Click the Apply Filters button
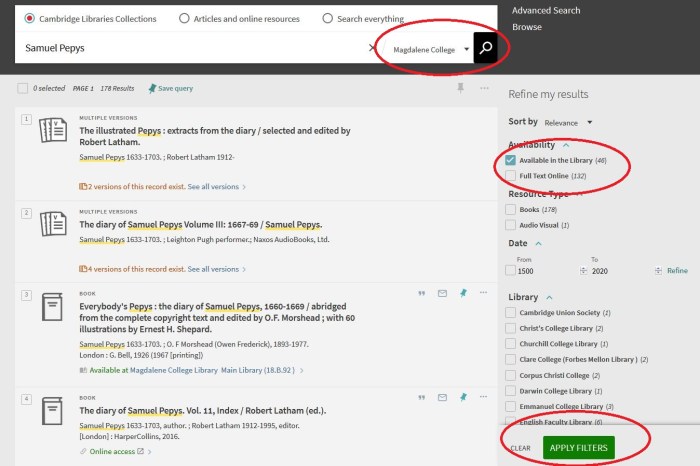 (579, 448)
